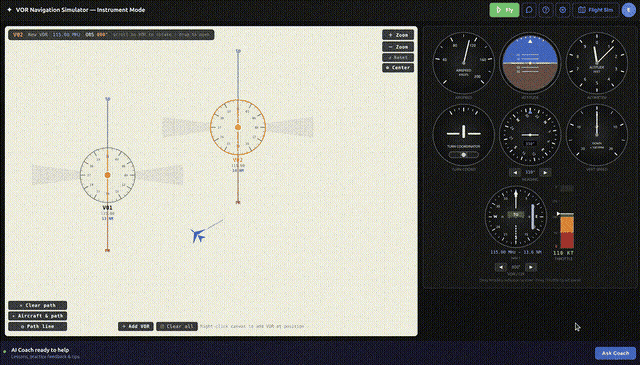Click the turn coordinator gauge
The image size is (640, 365).
tap(464, 135)
